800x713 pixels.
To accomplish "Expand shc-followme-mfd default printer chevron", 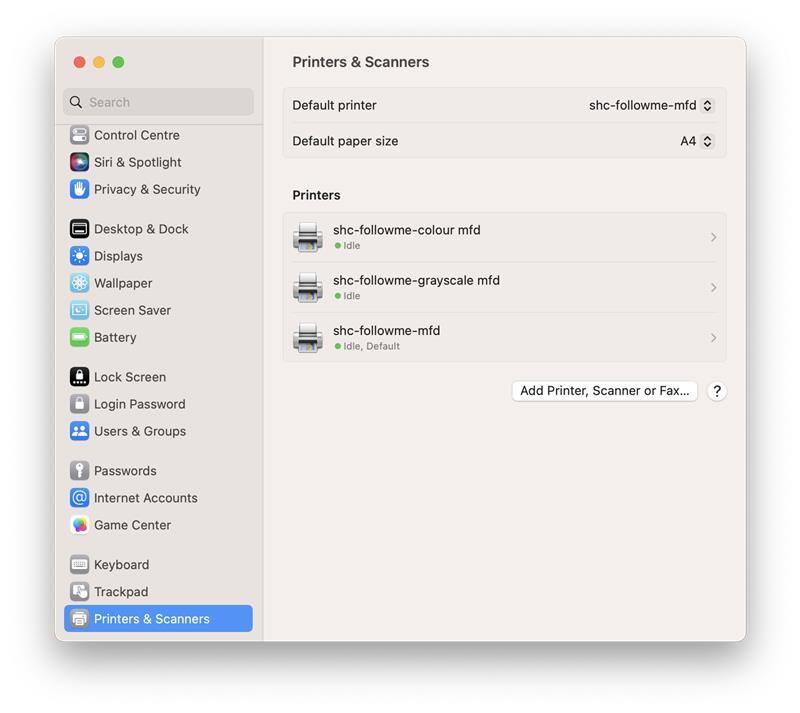I will pos(713,338).
